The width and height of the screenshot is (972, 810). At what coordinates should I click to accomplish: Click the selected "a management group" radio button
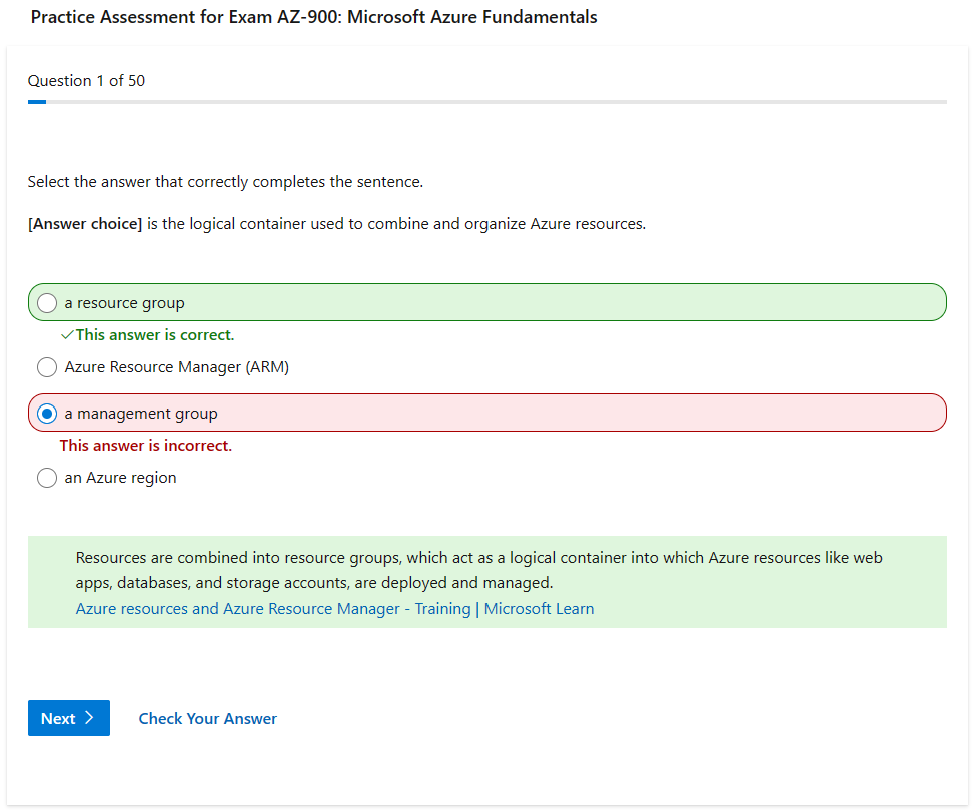click(x=47, y=414)
